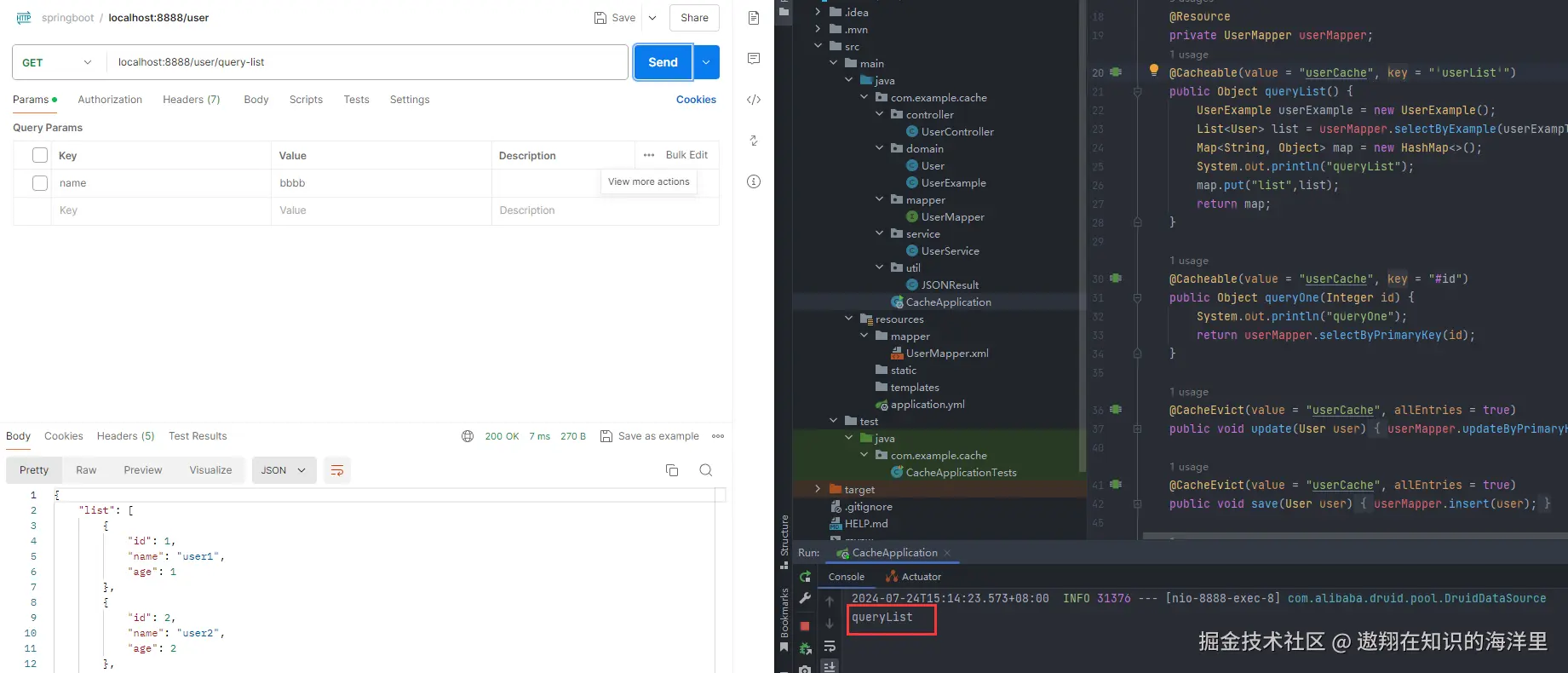Open the JSON format dropdown
This screenshot has height=673, width=1568.
[284, 470]
